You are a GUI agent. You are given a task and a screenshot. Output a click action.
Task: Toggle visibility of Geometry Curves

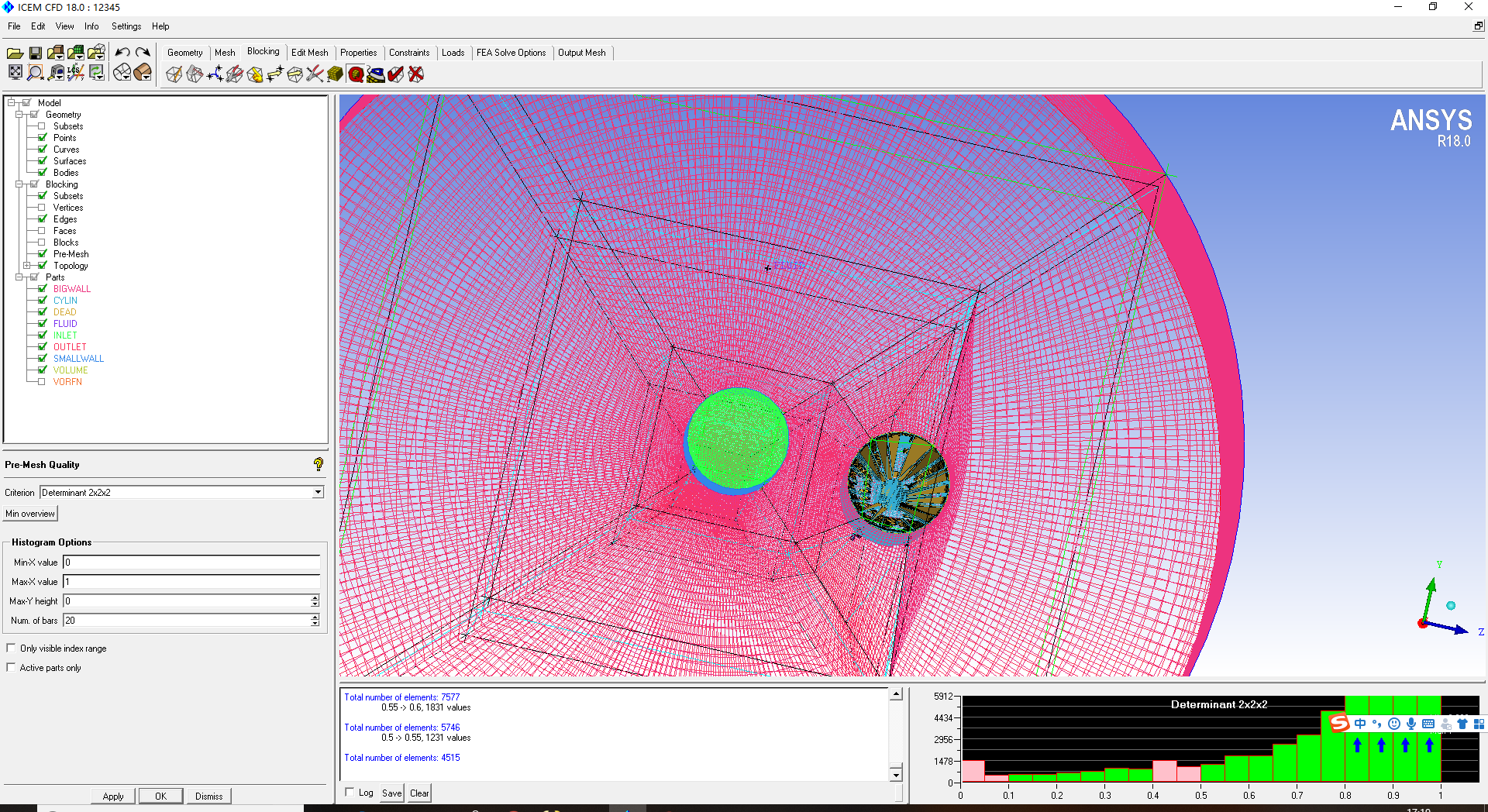tap(43, 150)
